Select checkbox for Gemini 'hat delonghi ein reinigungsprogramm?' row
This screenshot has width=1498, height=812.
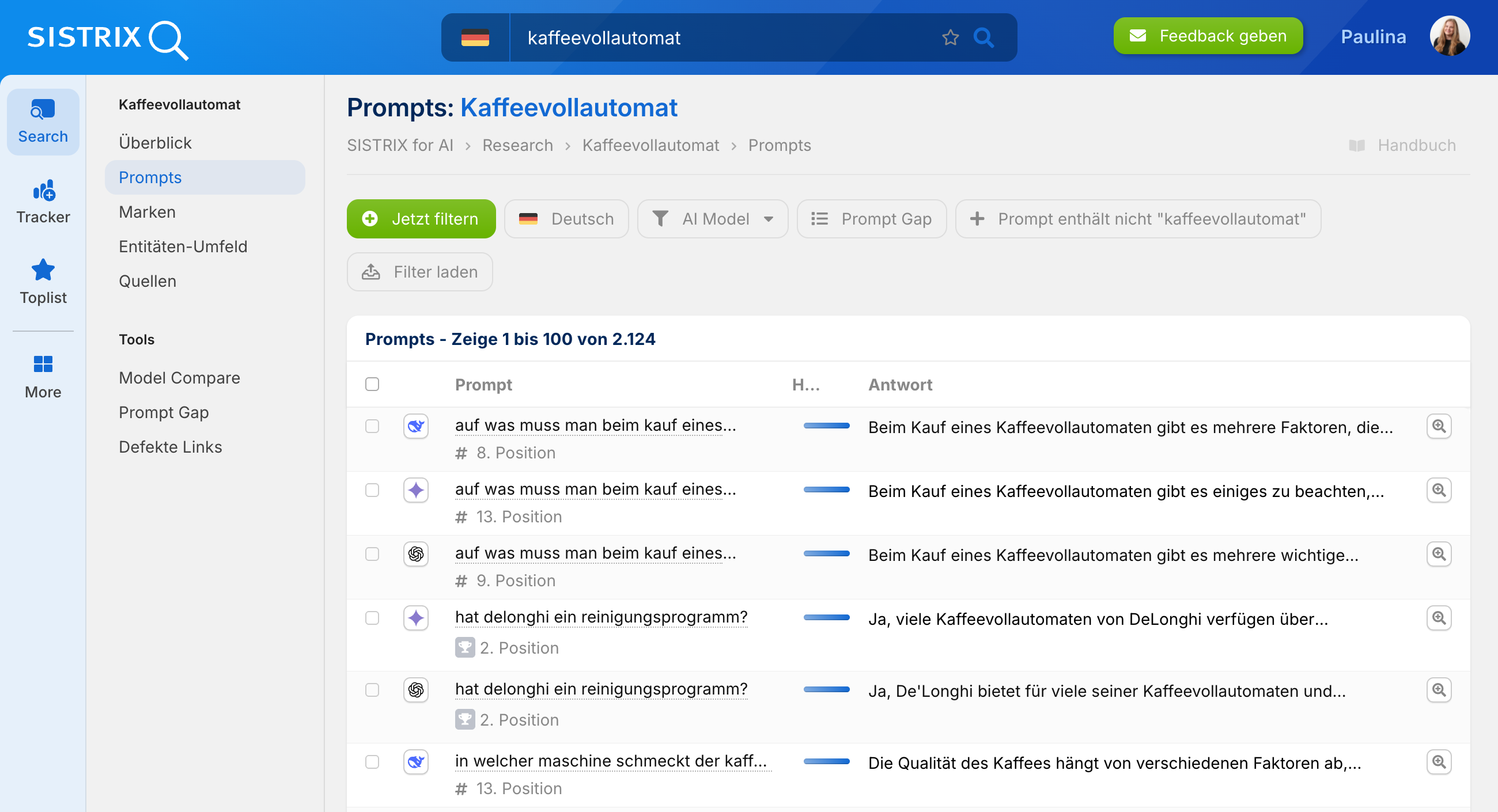372,618
